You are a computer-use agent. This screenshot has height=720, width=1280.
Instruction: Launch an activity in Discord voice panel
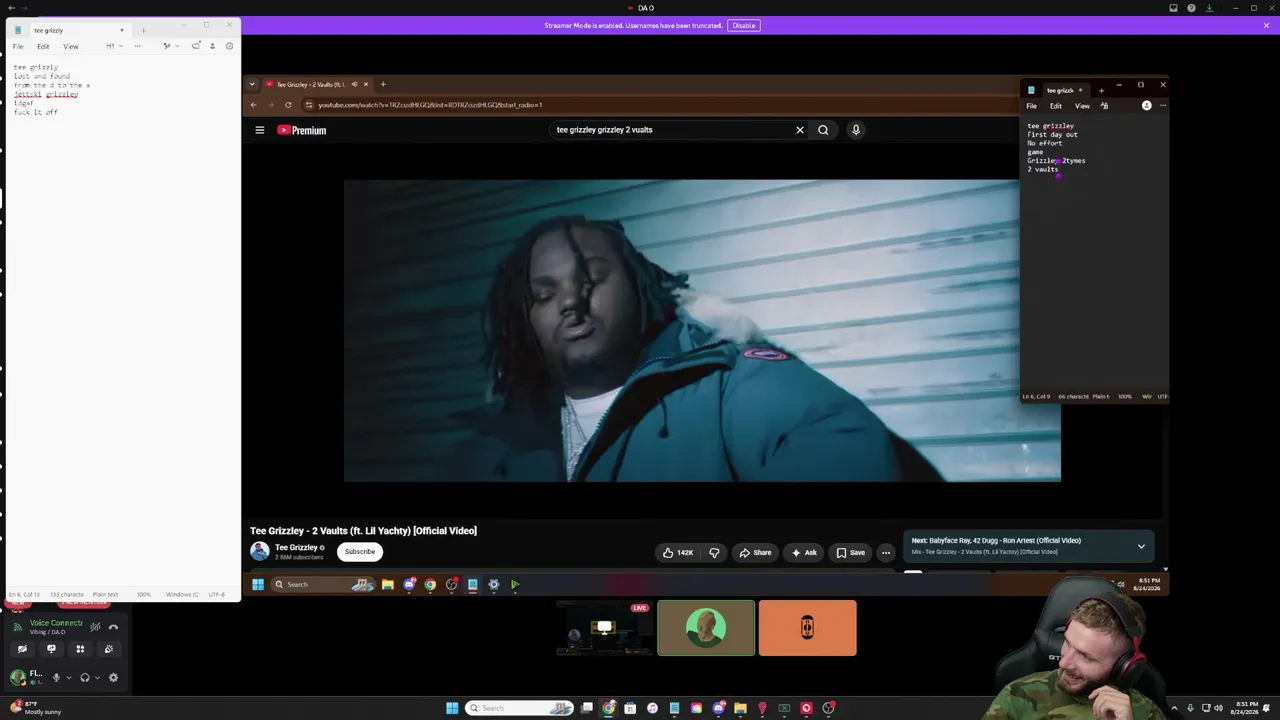click(80, 649)
